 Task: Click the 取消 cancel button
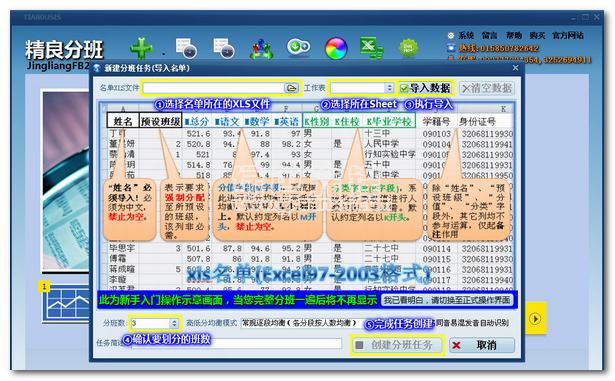click(482, 345)
